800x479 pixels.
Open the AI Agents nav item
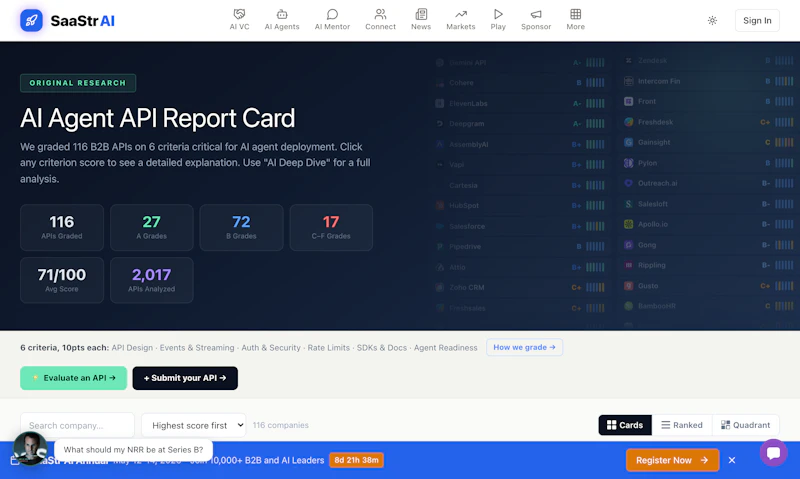[x=282, y=20]
